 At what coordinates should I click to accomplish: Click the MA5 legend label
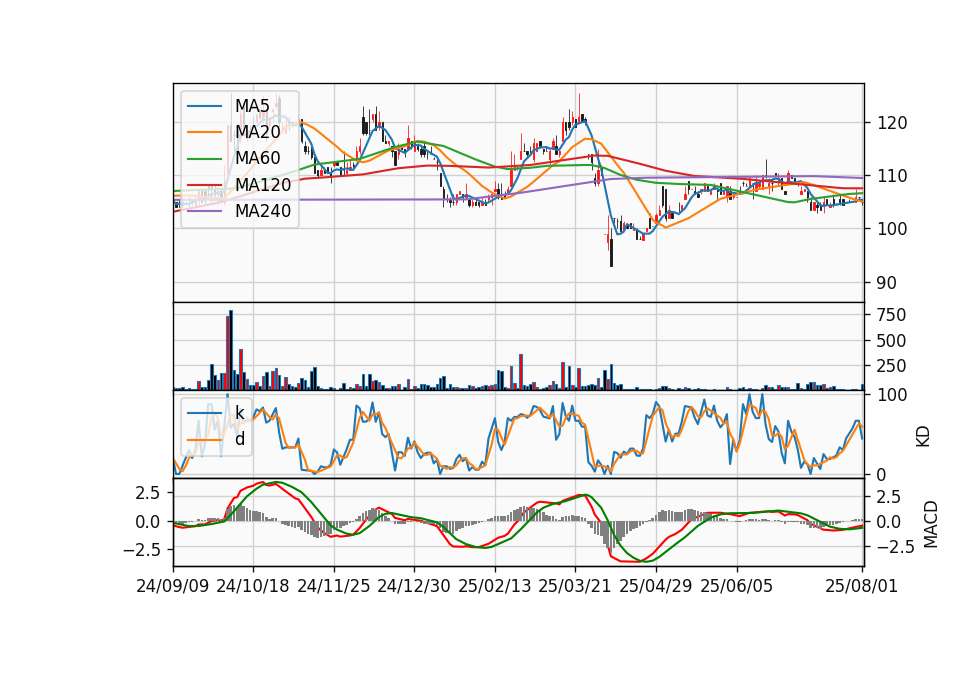[252, 106]
